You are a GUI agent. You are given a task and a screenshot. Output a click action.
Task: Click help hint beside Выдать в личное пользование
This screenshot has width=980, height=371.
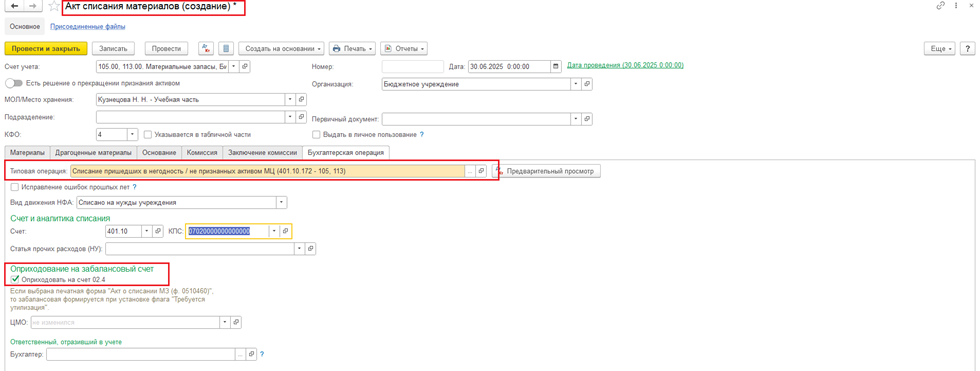(x=422, y=134)
